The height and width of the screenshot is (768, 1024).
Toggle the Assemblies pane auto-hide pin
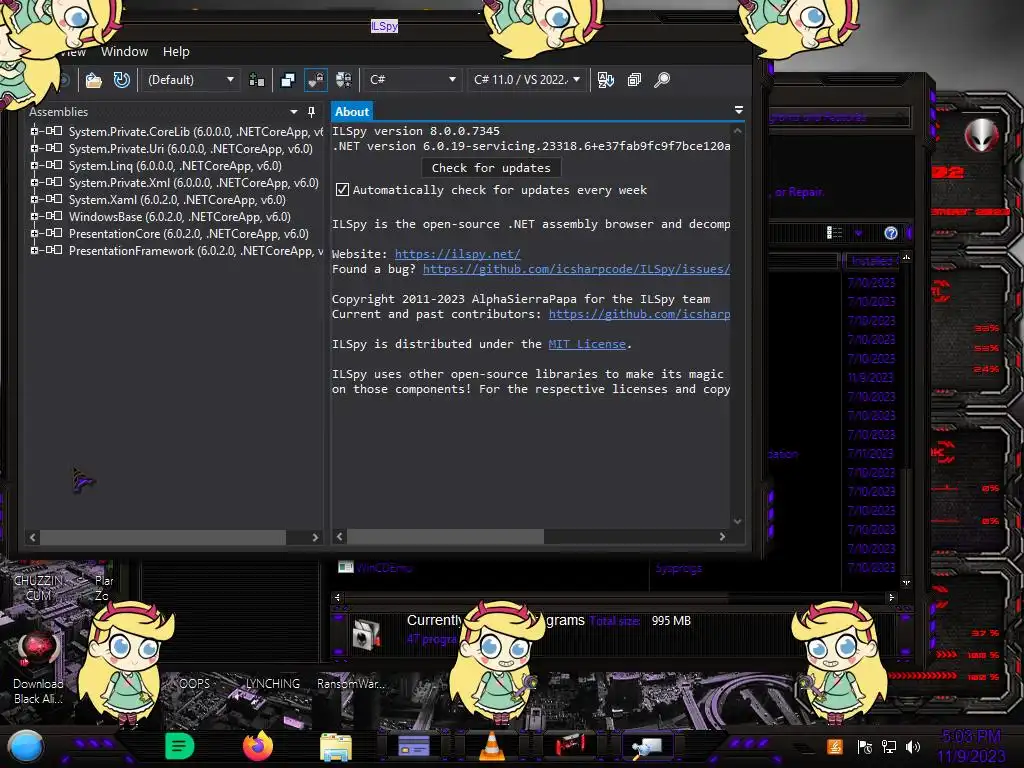pyautogui.click(x=312, y=112)
